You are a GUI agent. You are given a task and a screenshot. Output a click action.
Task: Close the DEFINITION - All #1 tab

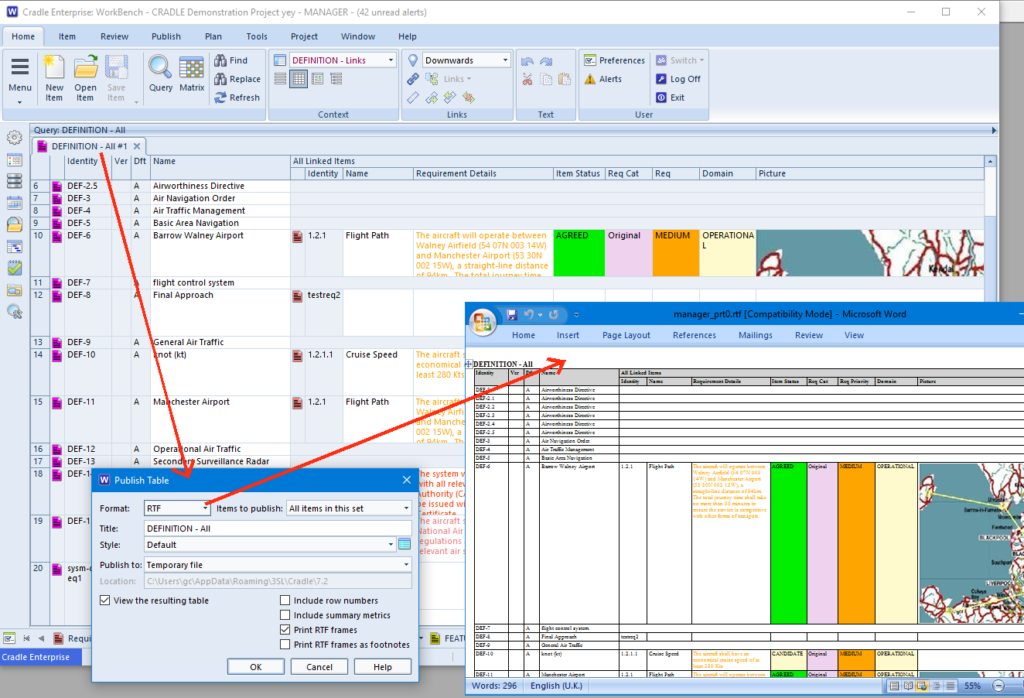pyautogui.click(x=137, y=146)
